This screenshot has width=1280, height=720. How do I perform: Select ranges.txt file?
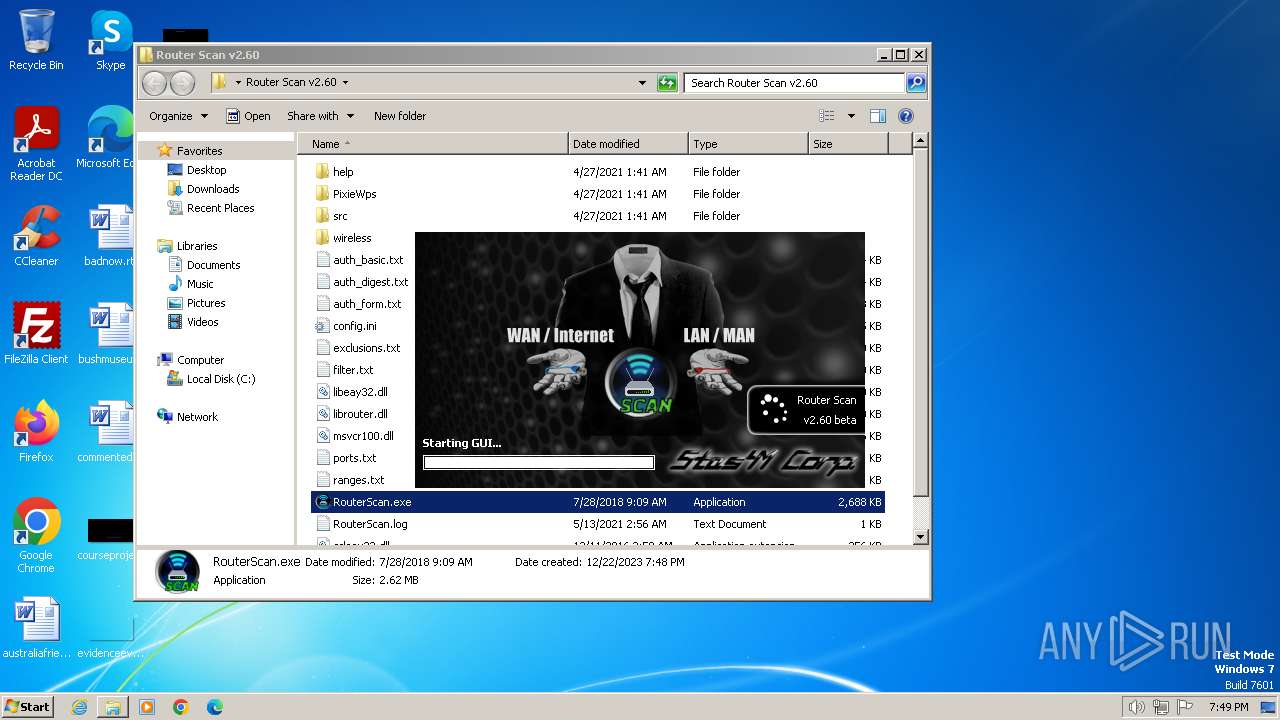point(349,480)
